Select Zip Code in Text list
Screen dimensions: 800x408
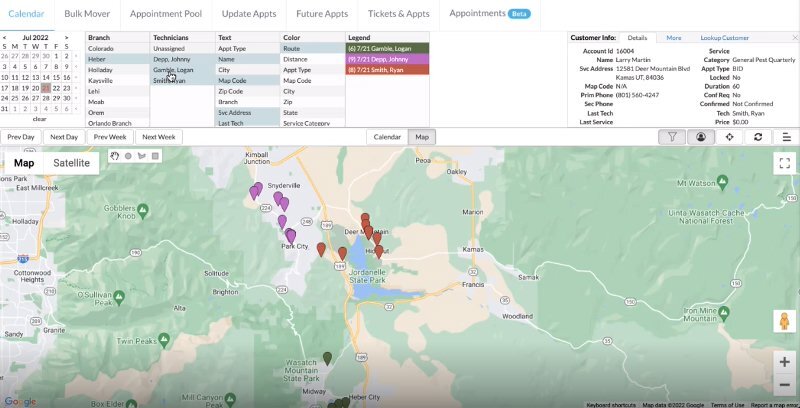pos(248,91)
